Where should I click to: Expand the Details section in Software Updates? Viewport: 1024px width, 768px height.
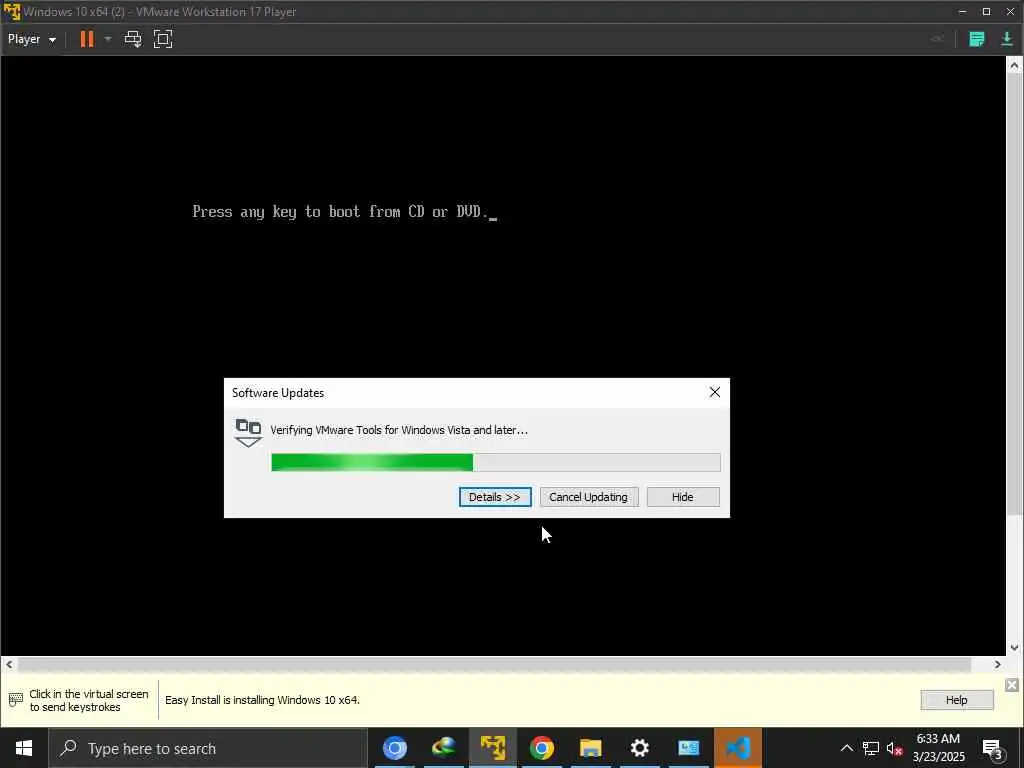tap(495, 497)
